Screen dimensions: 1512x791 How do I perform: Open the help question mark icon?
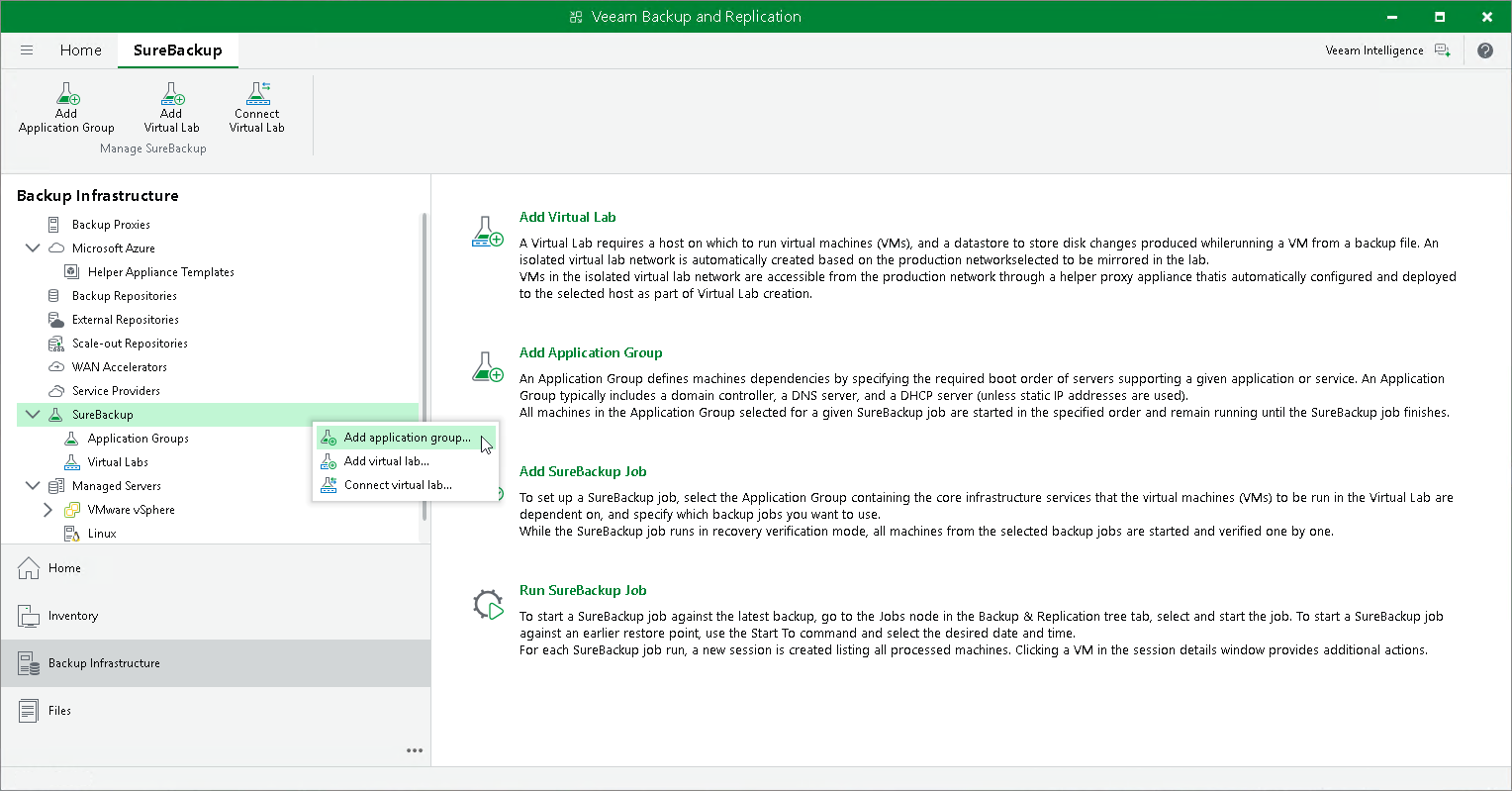pyautogui.click(x=1485, y=50)
